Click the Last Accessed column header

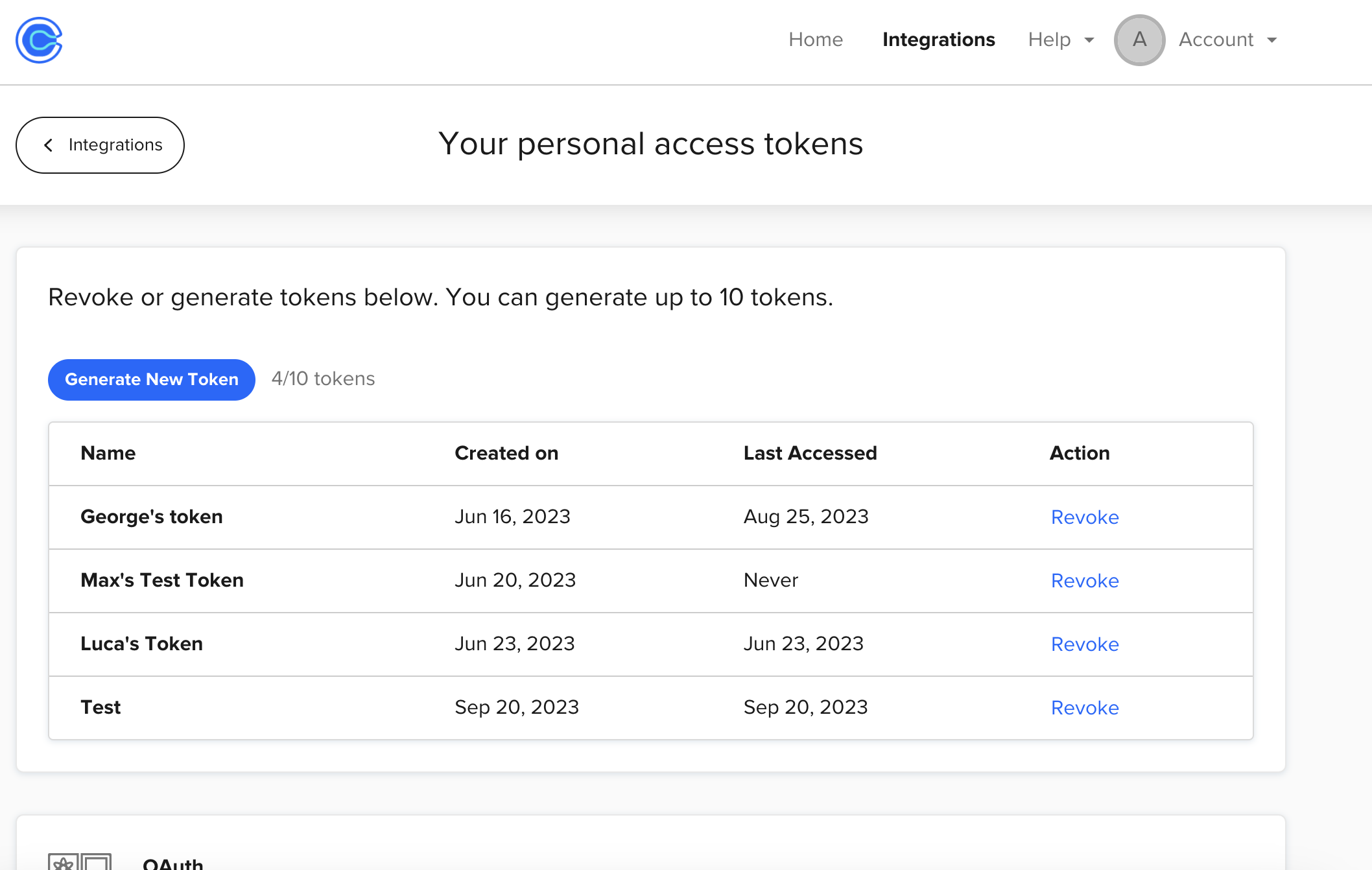coord(810,453)
